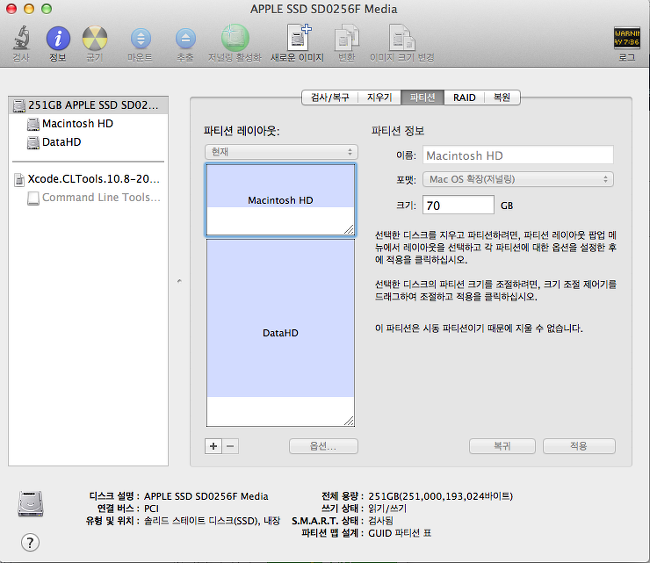Select the 251GB APPLE SSD disk in sidebar

[88, 105]
